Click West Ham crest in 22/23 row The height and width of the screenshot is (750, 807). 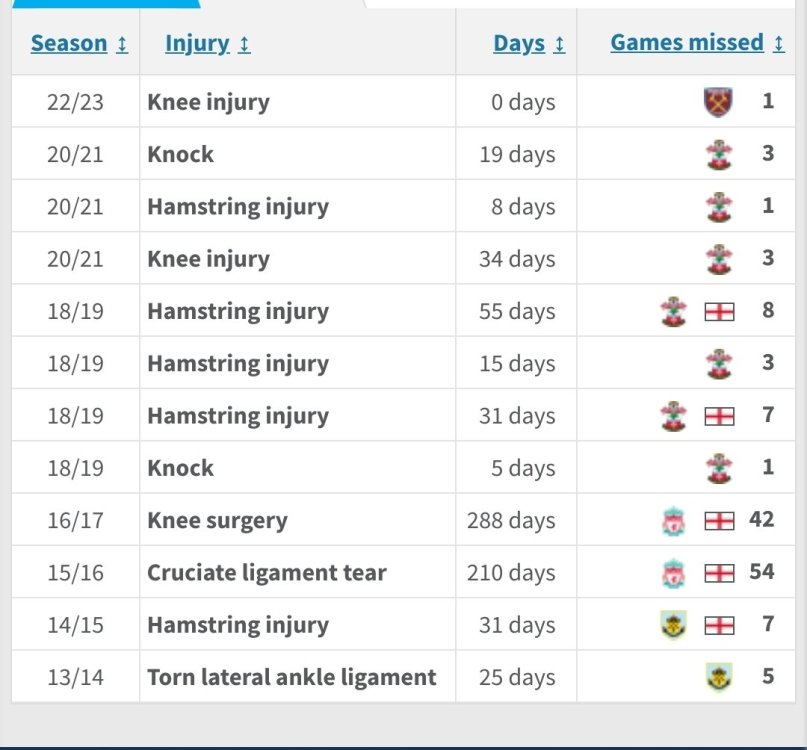[x=717, y=102]
